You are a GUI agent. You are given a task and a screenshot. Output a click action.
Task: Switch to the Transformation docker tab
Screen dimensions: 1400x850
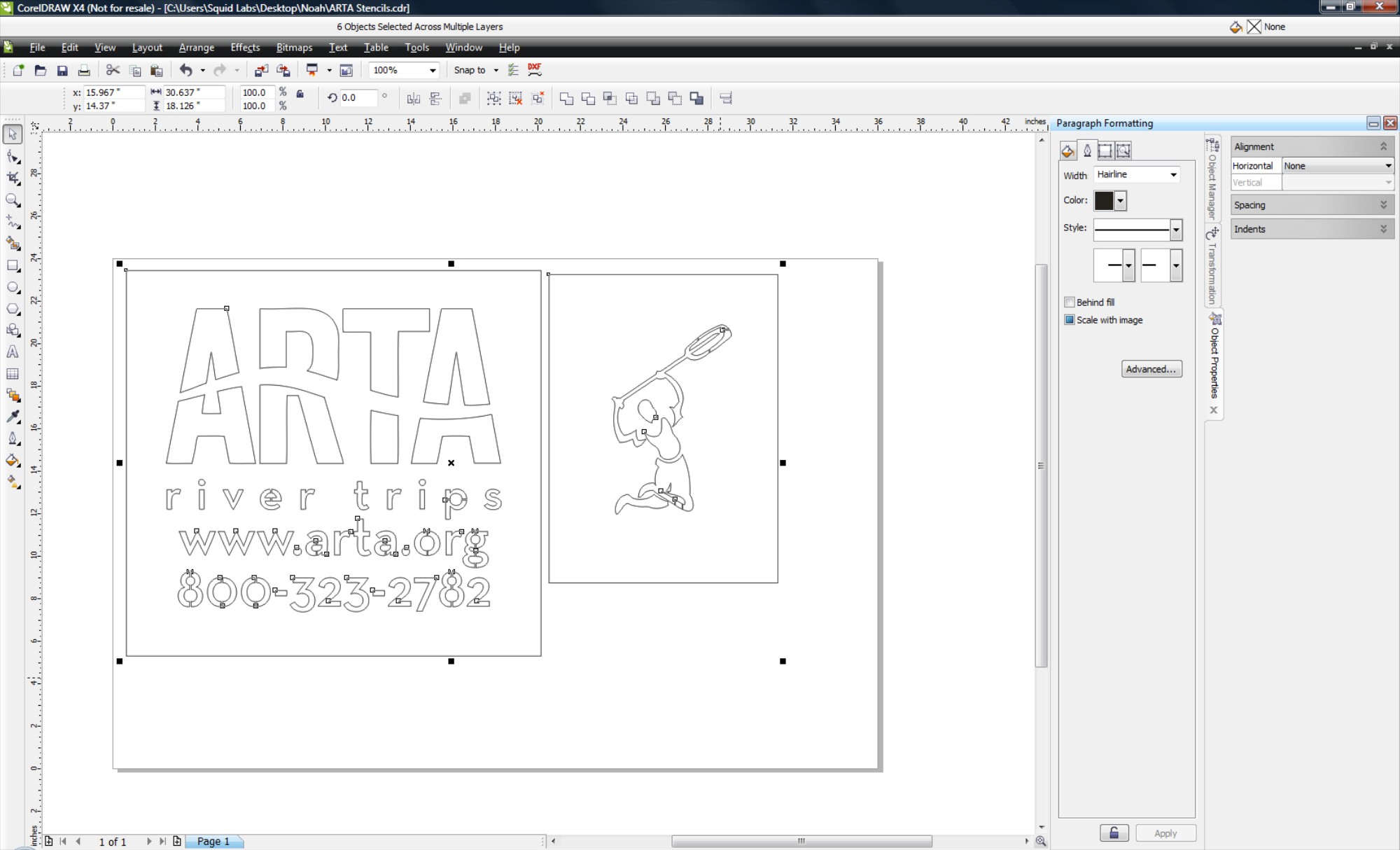(1212, 265)
